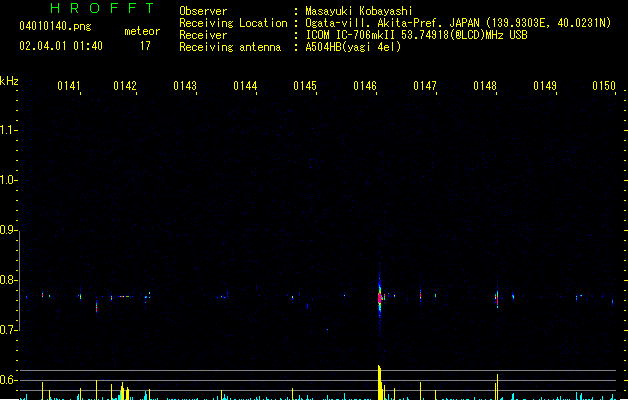Click the Observer label

tap(203, 11)
